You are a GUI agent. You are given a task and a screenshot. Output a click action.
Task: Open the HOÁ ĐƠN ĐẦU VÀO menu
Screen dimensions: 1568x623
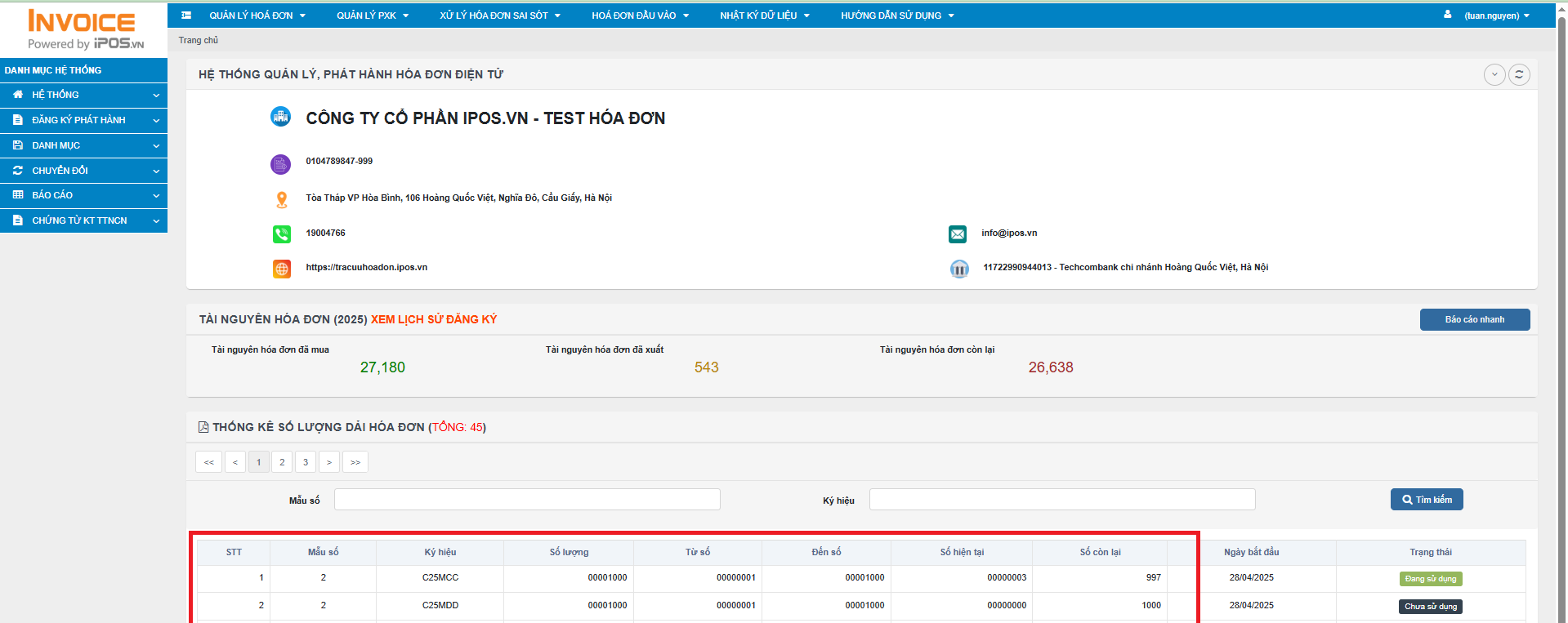tap(640, 16)
